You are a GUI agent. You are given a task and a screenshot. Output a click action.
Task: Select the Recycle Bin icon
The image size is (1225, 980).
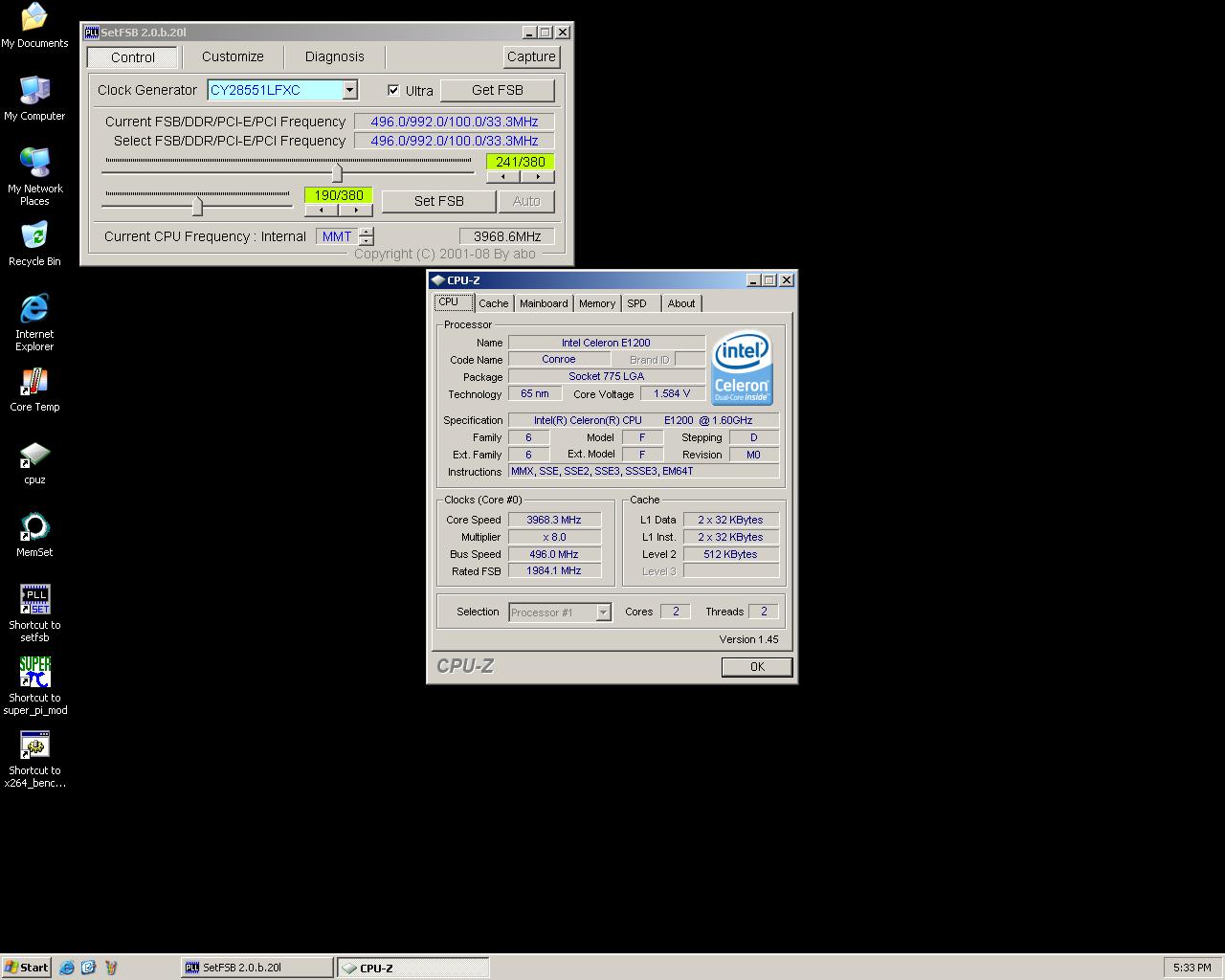pyautogui.click(x=34, y=244)
